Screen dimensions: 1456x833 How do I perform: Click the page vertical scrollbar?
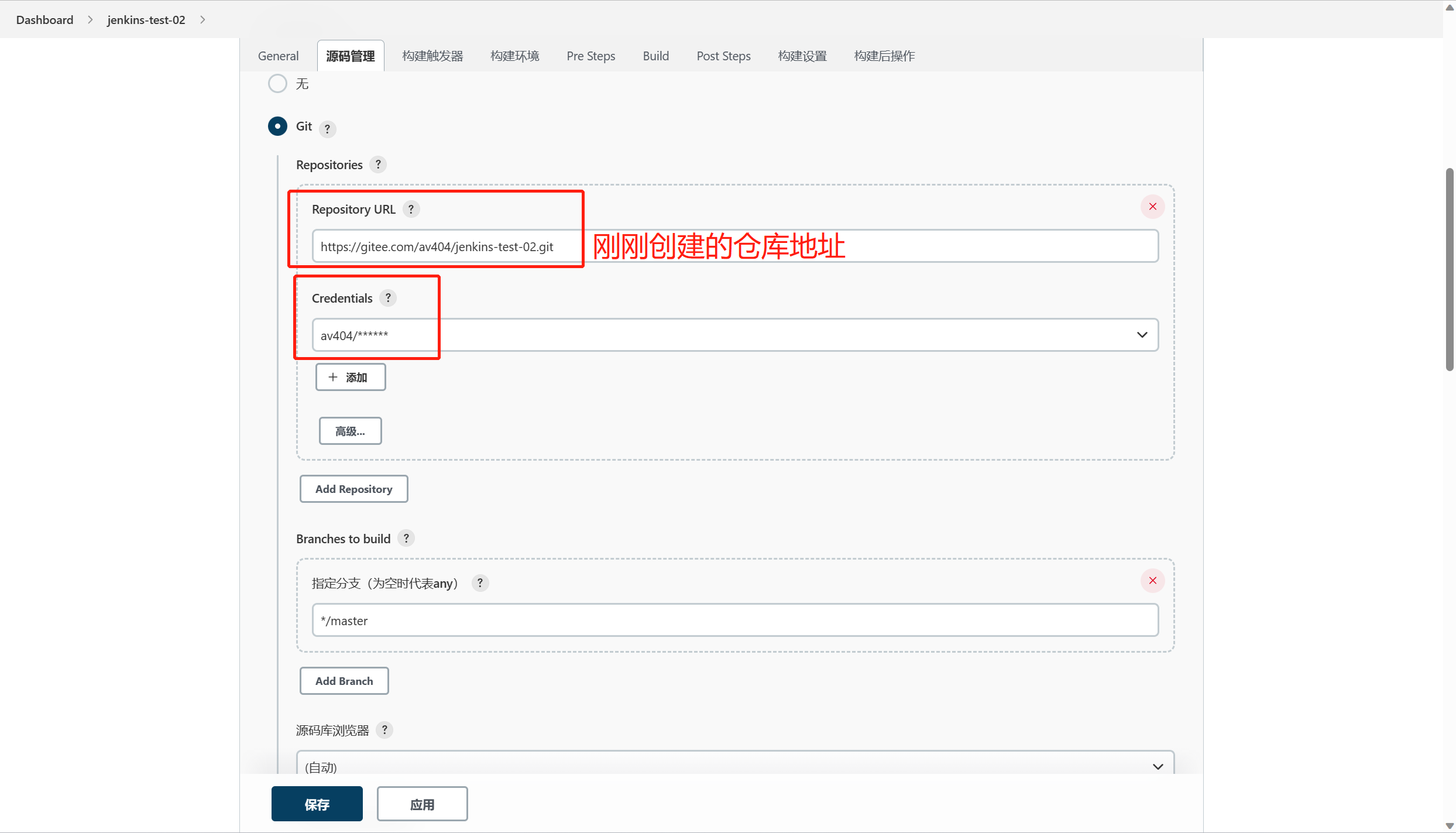coord(1449,269)
